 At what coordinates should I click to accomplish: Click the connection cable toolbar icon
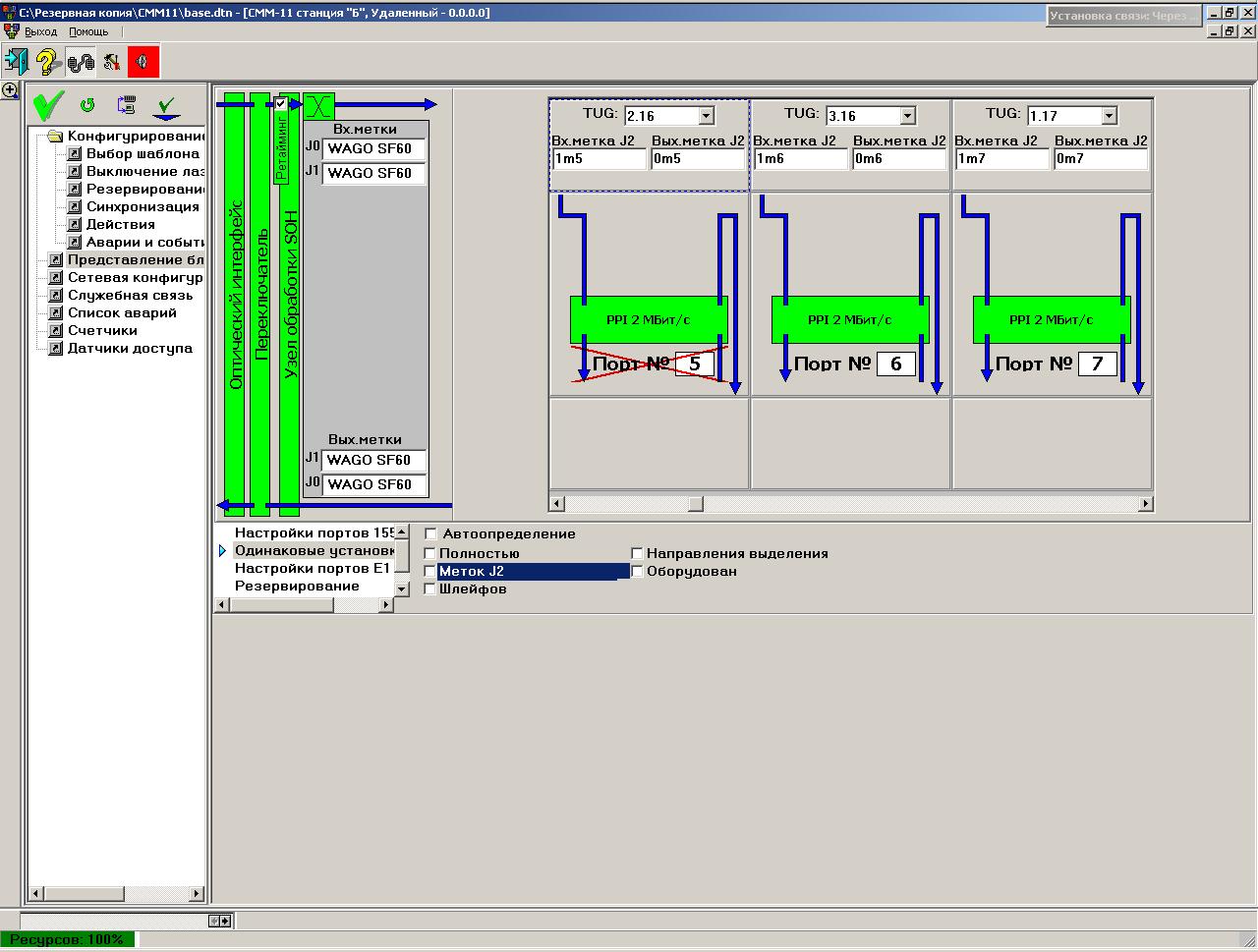[x=81, y=62]
